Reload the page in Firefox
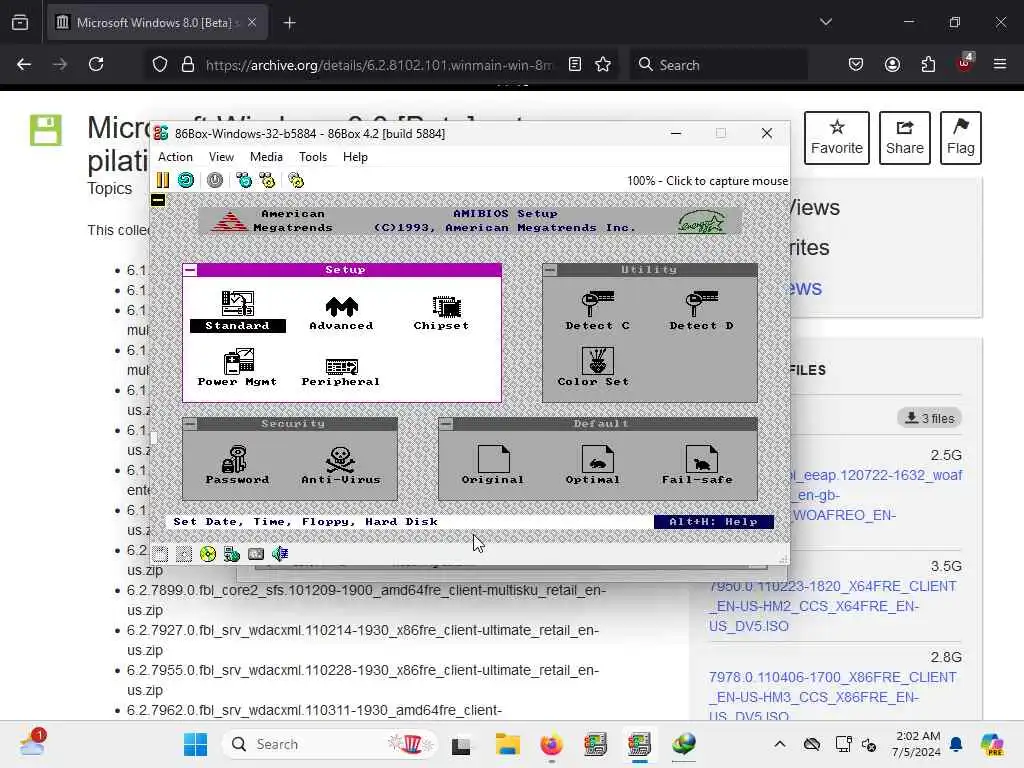This screenshot has width=1024, height=768. click(96, 64)
